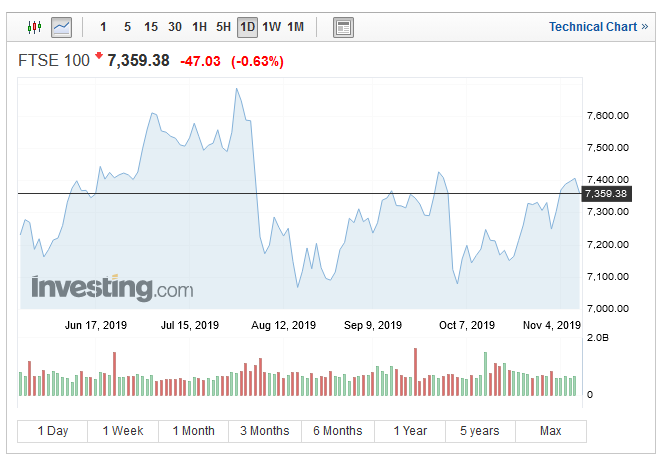Image resolution: width=670 pixels, height=459 pixels.
Task: Click the Oct 7, 2019 date label
Action: (467, 325)
